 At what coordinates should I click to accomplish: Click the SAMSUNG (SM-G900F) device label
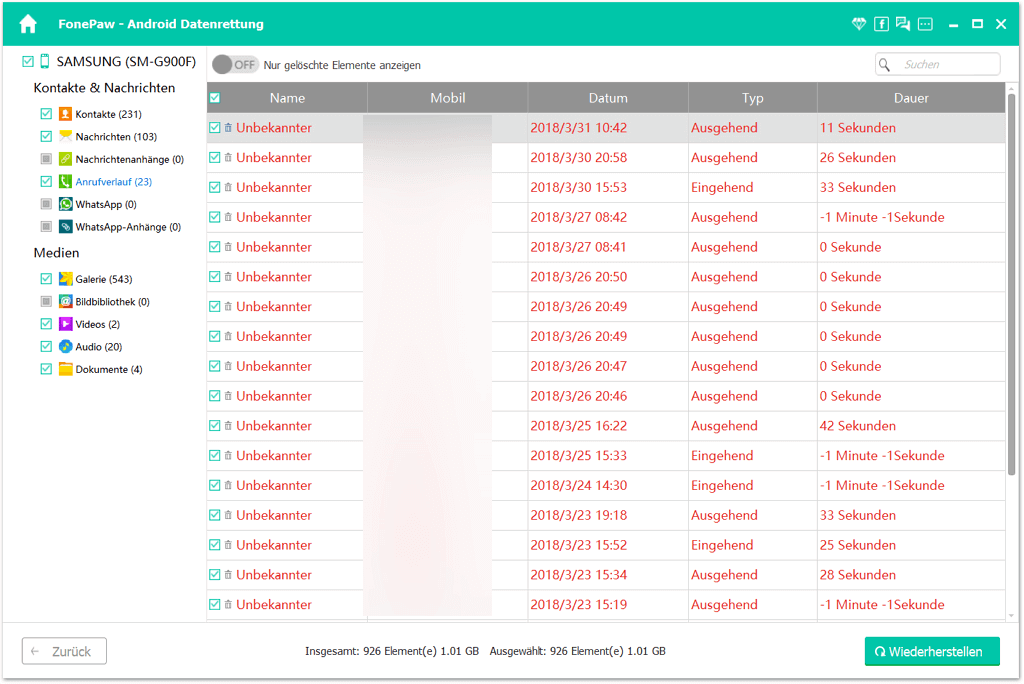[126, 61]
